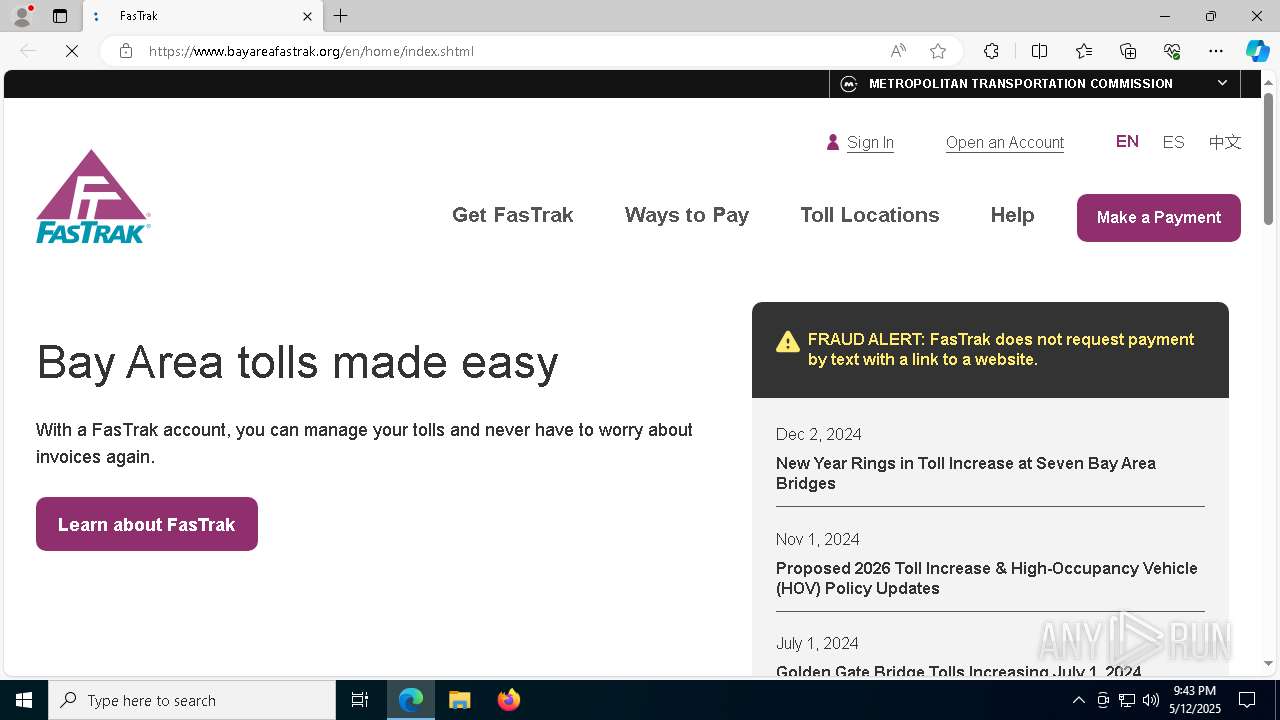Open New Year Rings in Toll Increase article
Screen dimensions: 1280x720
click(966, 473)
